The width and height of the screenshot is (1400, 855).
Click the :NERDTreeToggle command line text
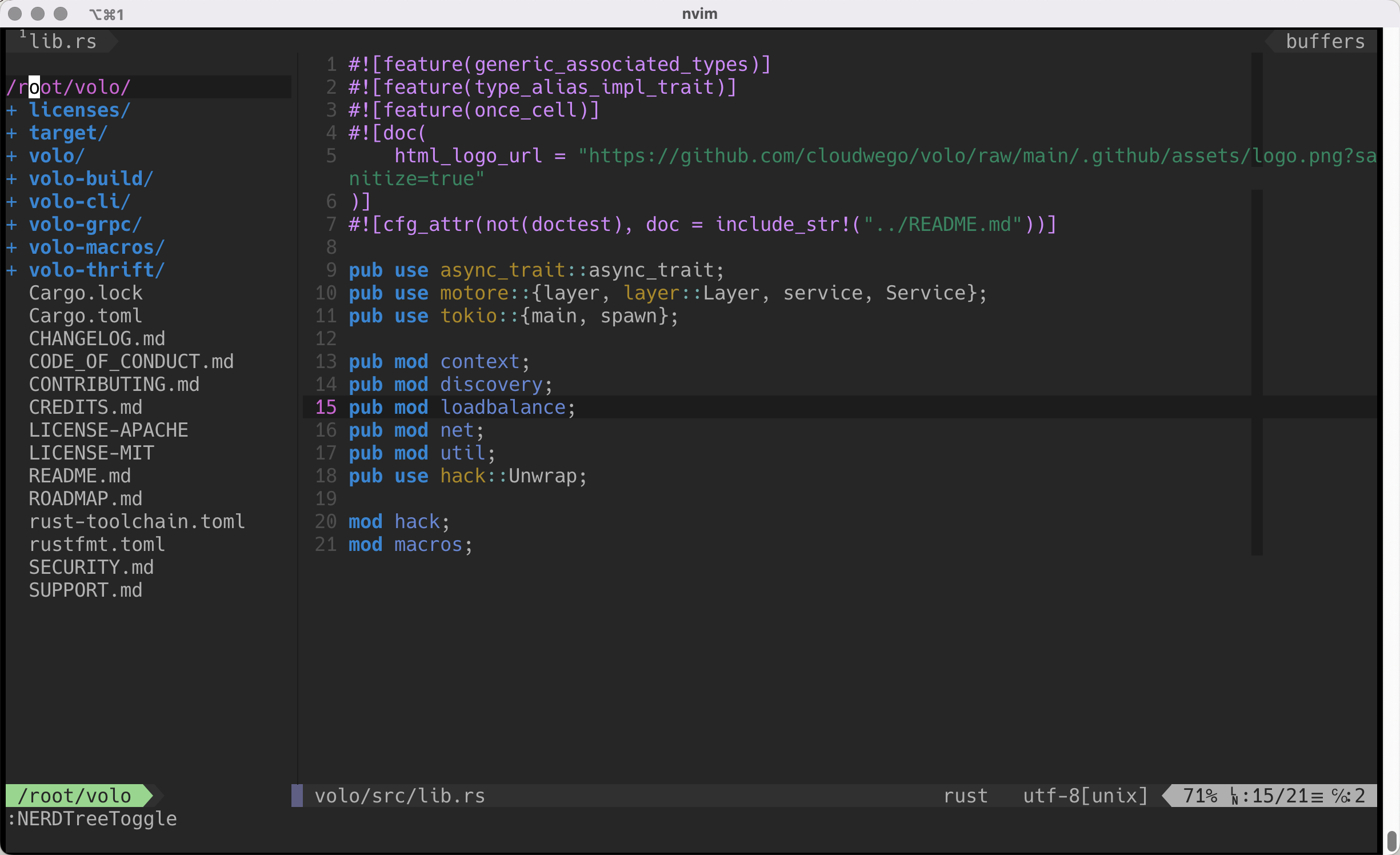[x=91, y=818]
